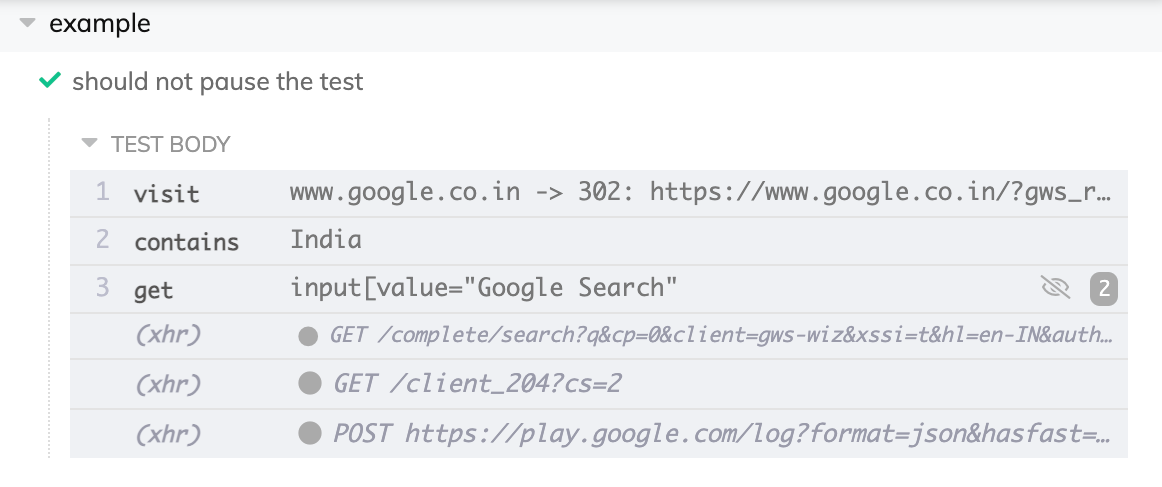The width and height of the screenshot is (1162, 487).
Task: Open the POST play.google.com/log xhr entry
Action: coord(722,433)
